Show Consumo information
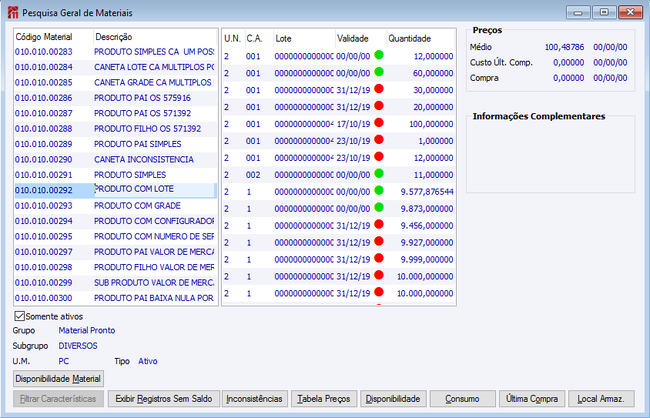Image resolution: width=650 pixels, height=418 pixels. pos(462,399)
